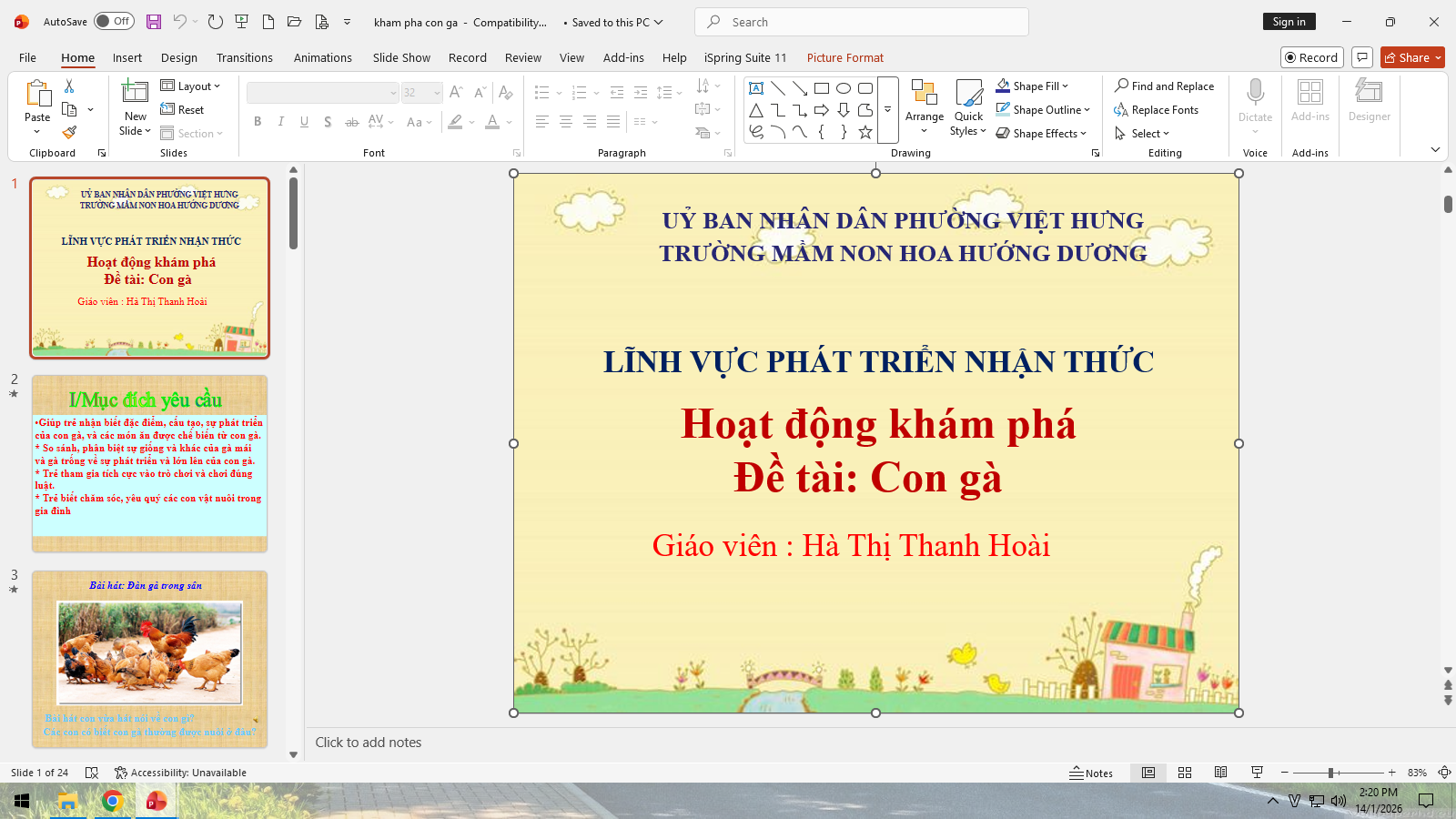Toggle Normal view button
1456x819 pixels.
pos(1148,773)
